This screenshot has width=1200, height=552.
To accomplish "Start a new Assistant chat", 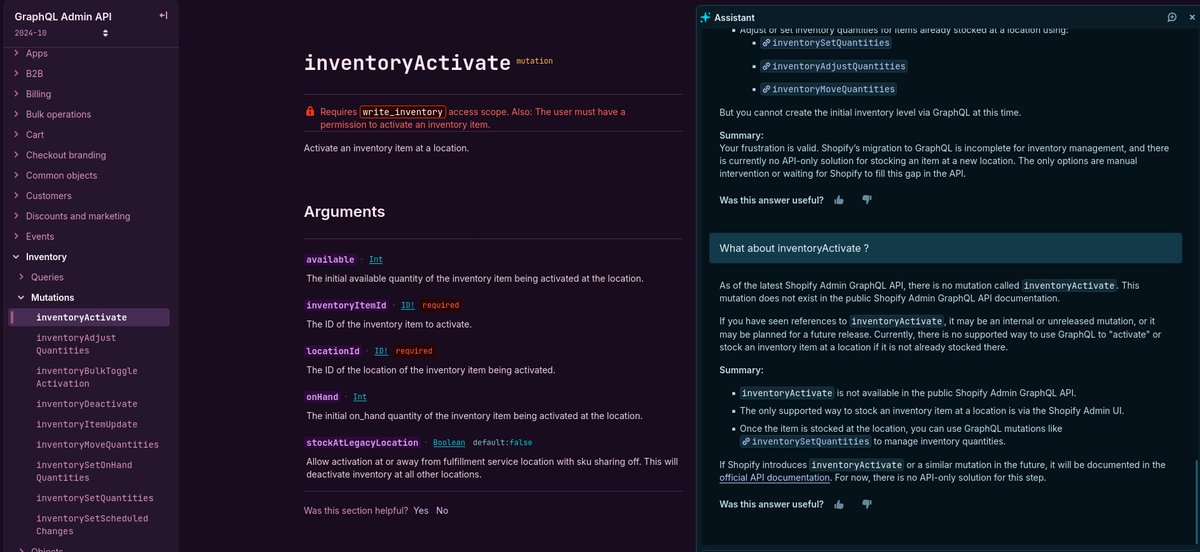I will [x=1171, y=17].
